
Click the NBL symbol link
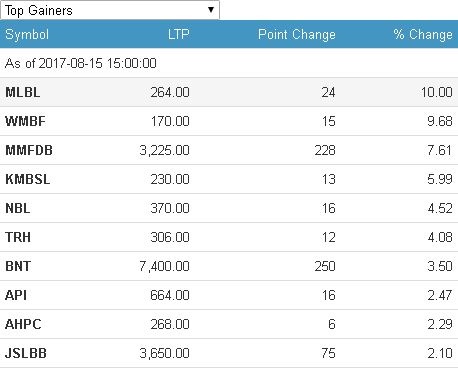coord(18,208)
